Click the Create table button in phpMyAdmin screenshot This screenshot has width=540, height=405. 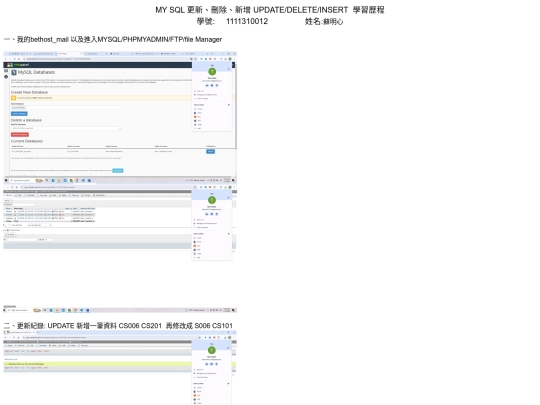10,235
